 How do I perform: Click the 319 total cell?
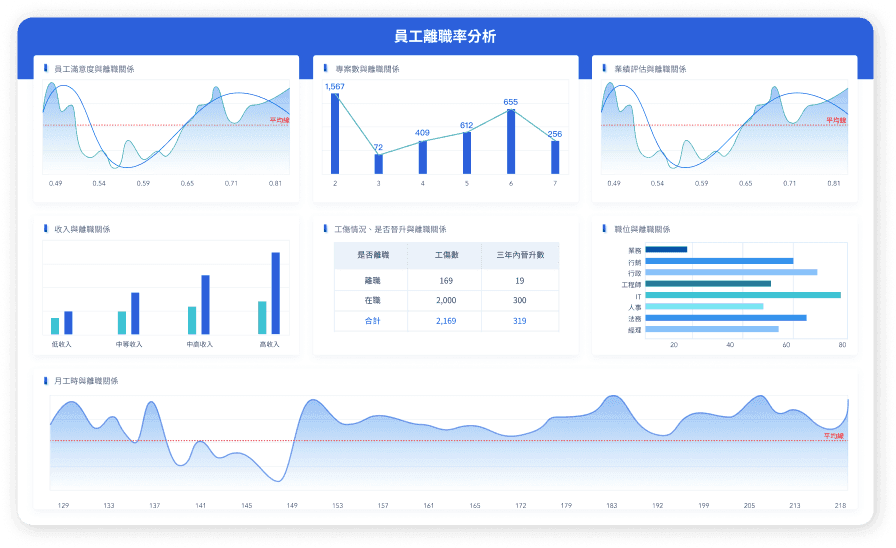519,321
